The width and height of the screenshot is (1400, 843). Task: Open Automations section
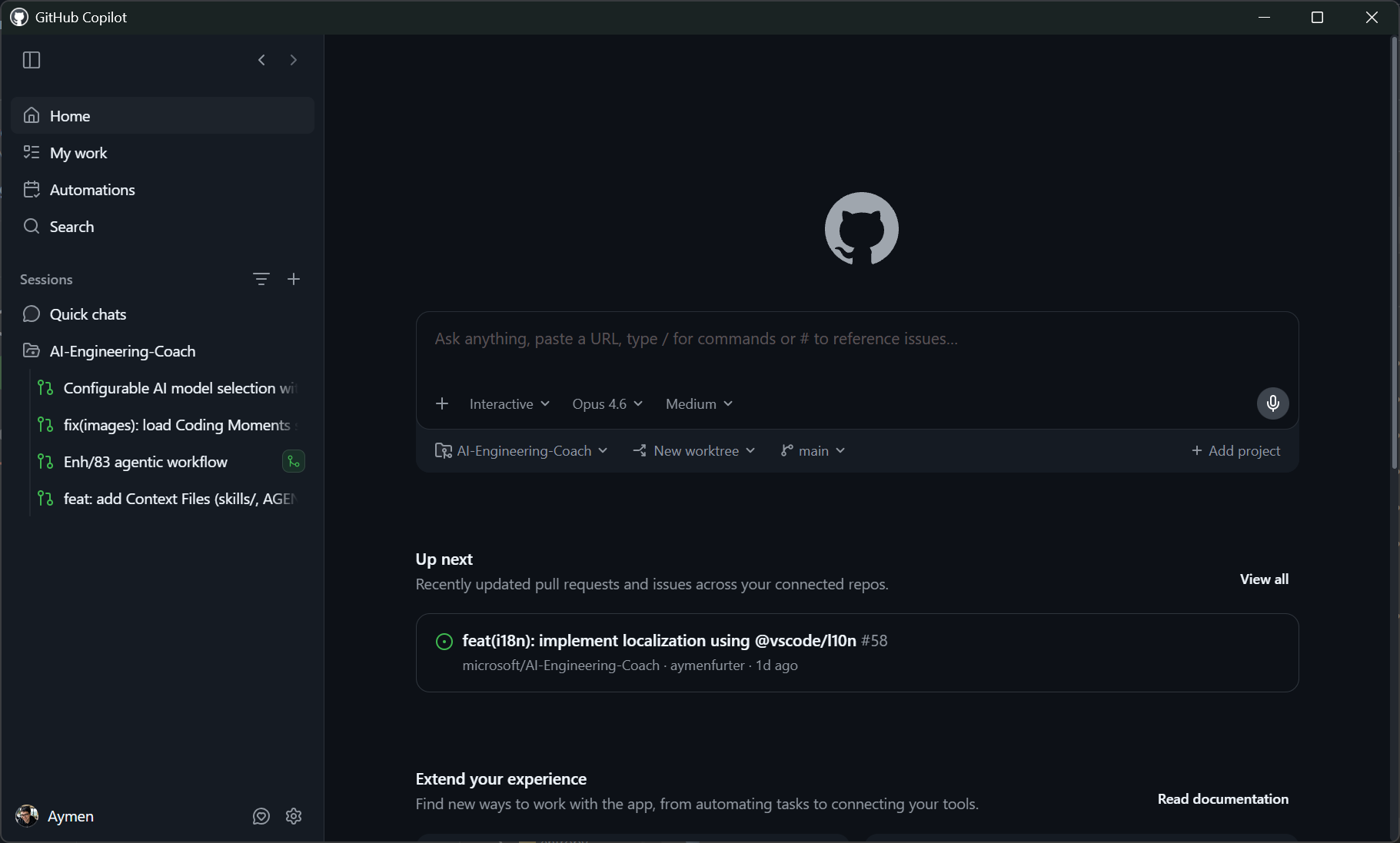(x=162, y=190)
